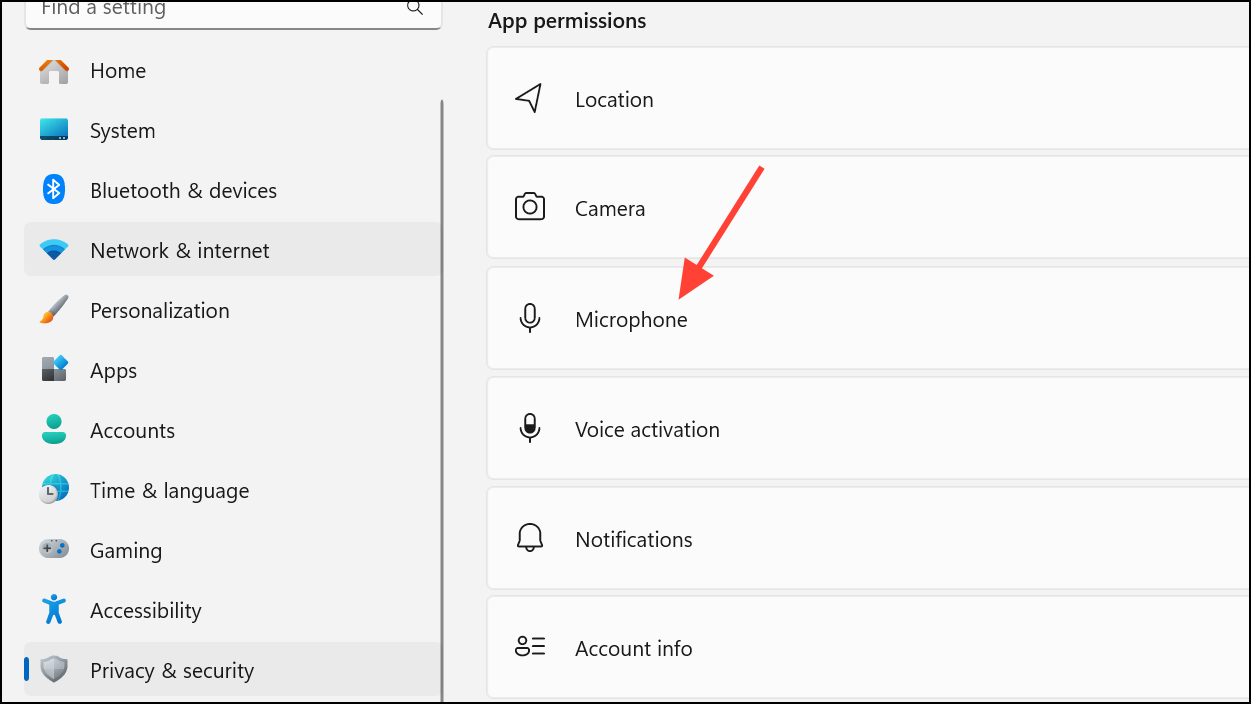
Task: Click the Wi-Fi Network icon
Action: pos(54,250)
